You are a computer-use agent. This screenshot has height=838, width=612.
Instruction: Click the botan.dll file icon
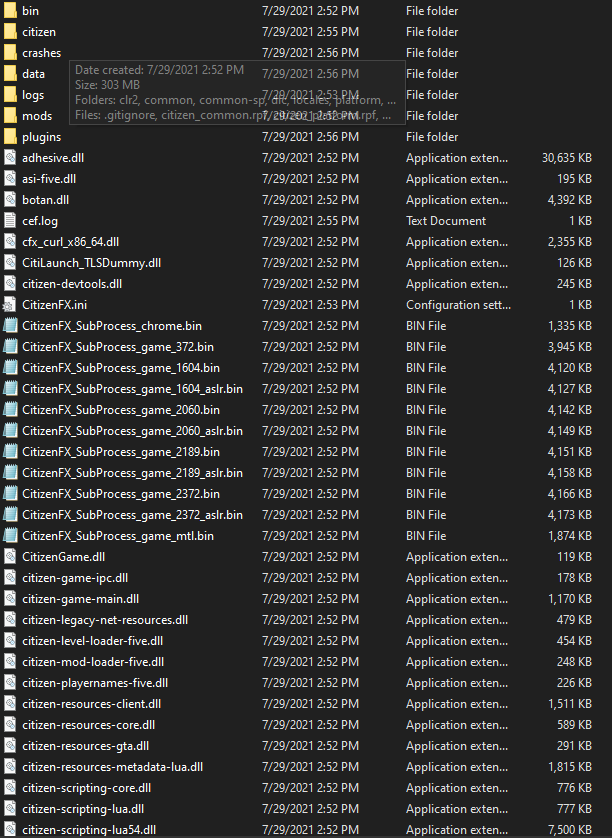pyautogui.click(x=10, y=200)
